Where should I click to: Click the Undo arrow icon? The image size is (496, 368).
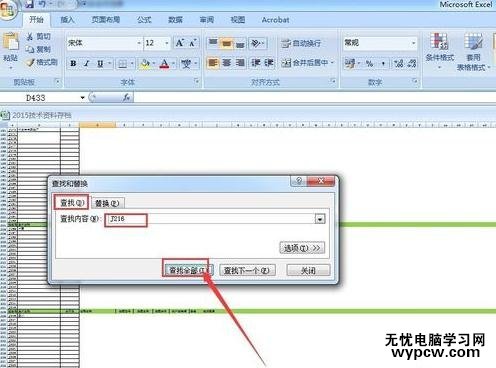tap(42, 4)
